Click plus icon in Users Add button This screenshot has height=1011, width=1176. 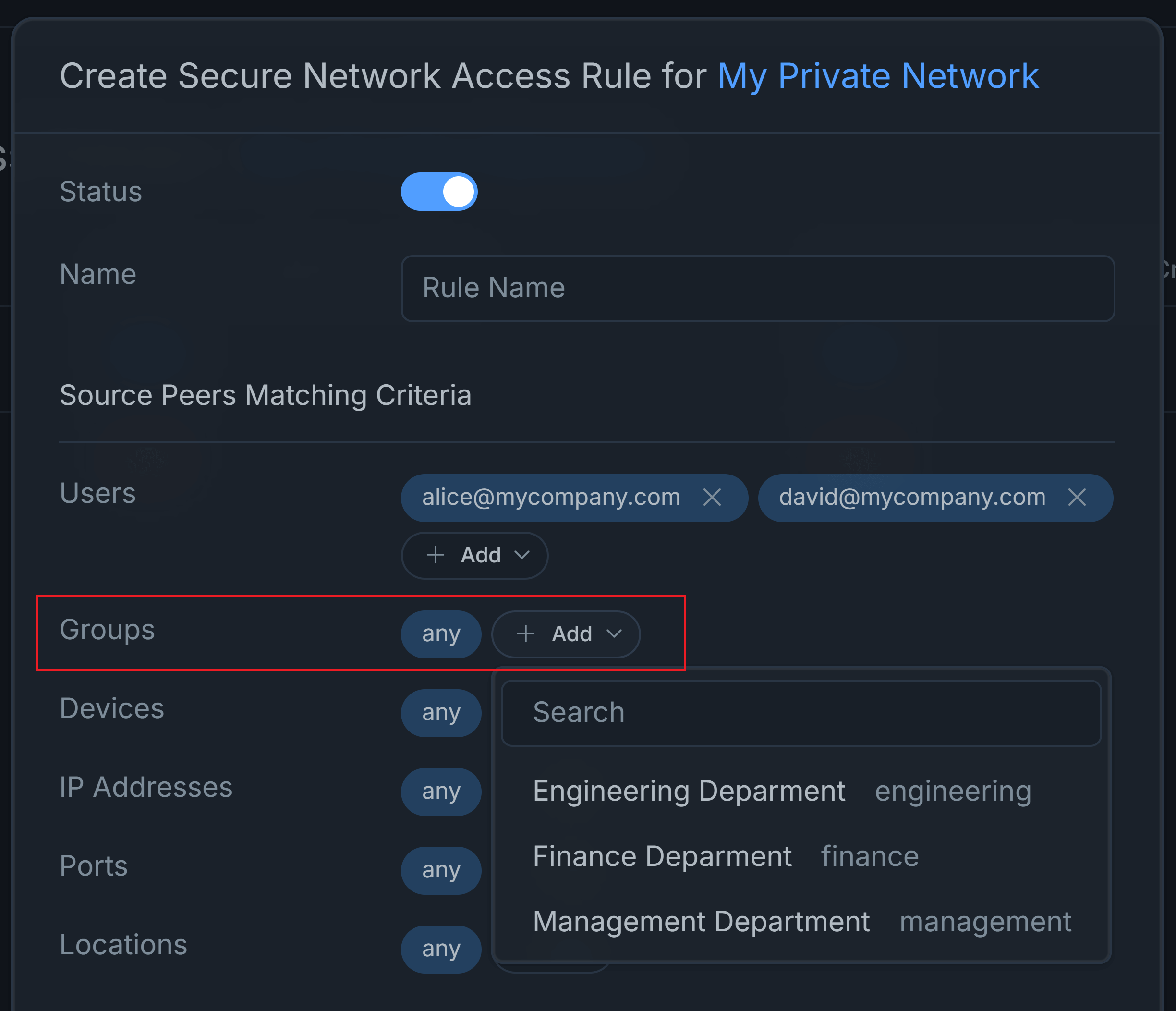pyautogui.click(x=436, y=555)
